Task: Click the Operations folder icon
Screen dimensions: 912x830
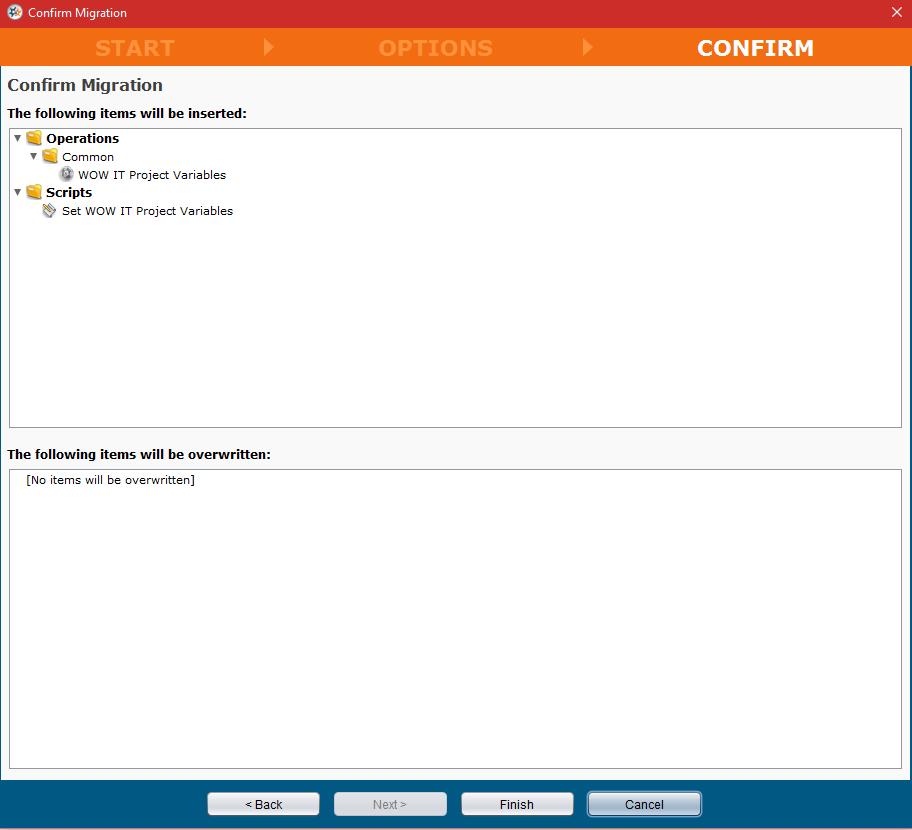Action: click(34, 138)
